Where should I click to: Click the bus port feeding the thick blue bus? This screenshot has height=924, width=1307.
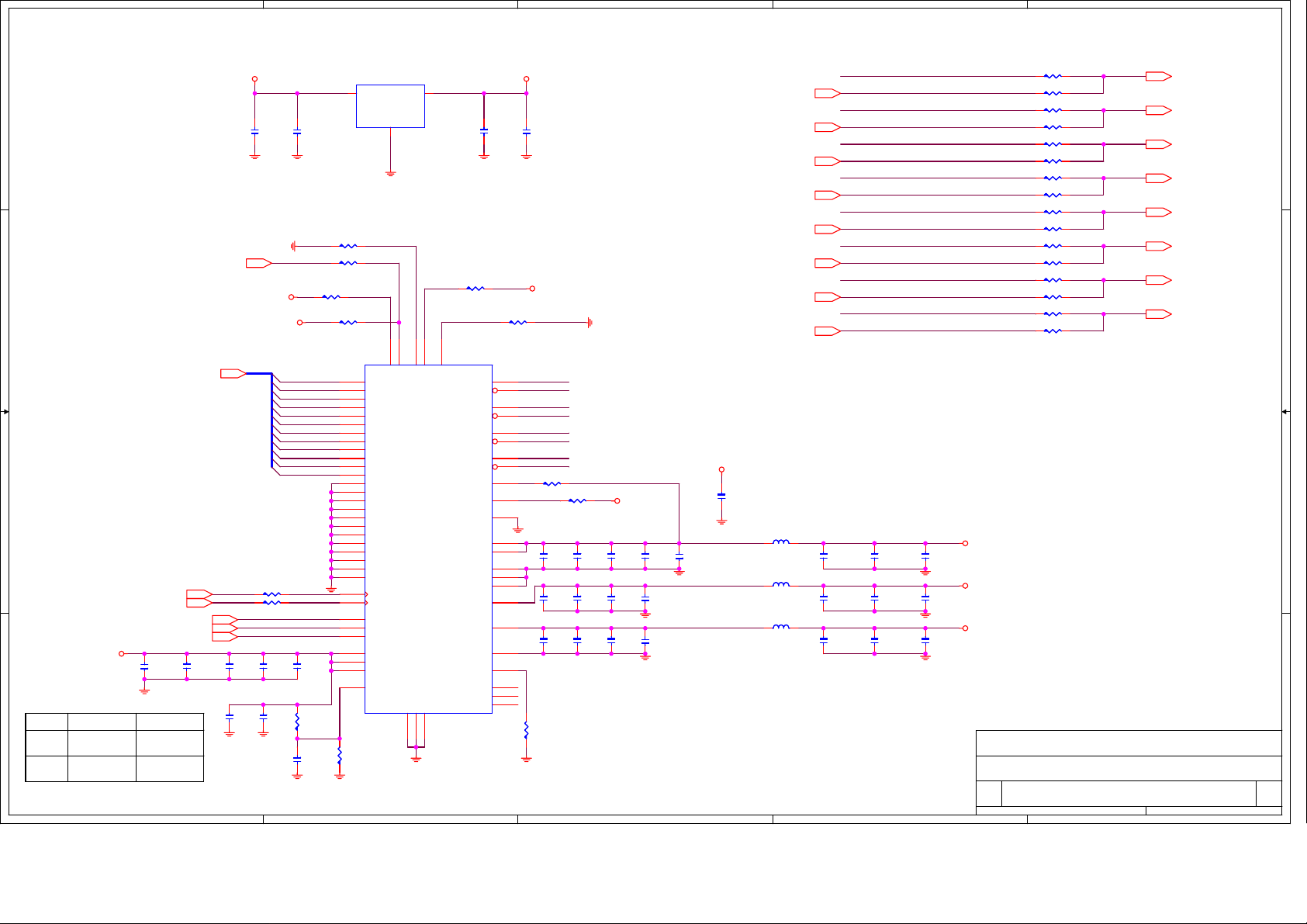(233, 374)
